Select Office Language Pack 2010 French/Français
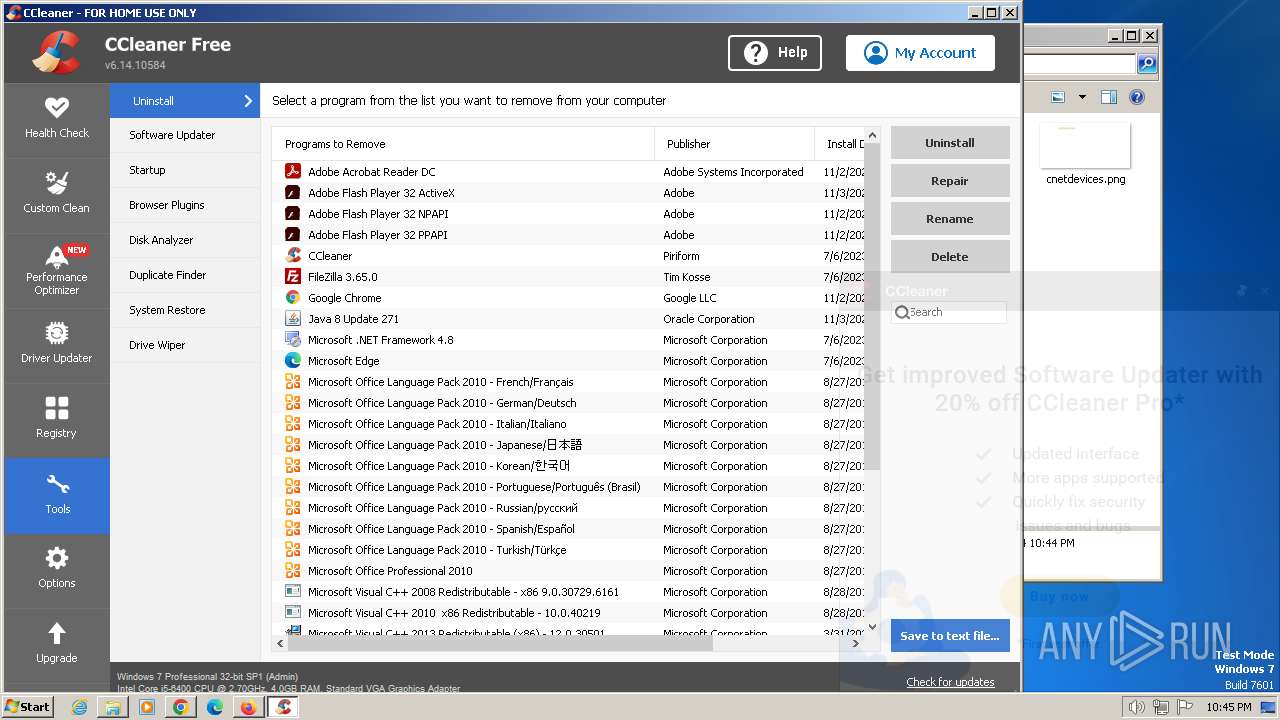Screen dimensions: 1280x720 coord(569,382)
